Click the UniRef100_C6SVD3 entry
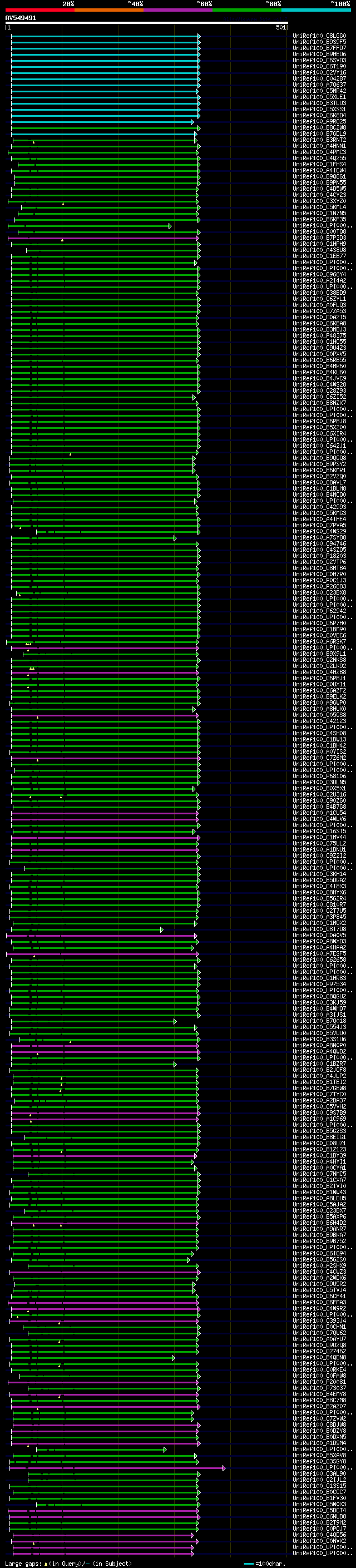The image size is (356, 1568). point(319,60)
